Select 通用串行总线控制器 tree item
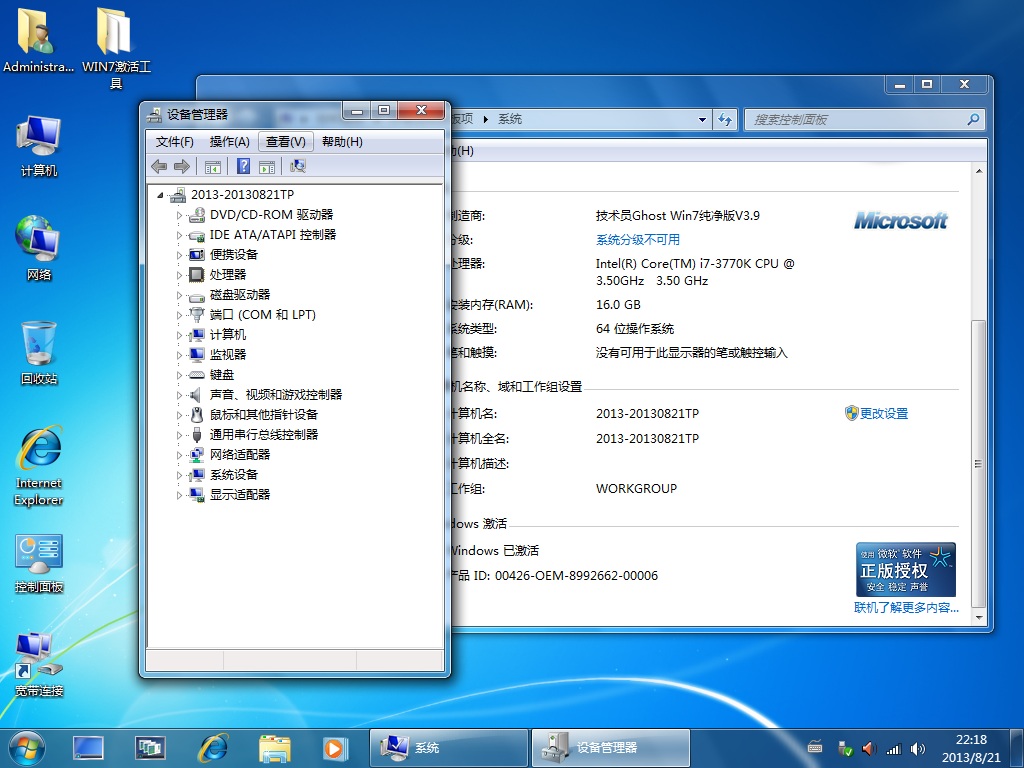1024x768 pixels. pyautogui.click(x=264, y=435)
